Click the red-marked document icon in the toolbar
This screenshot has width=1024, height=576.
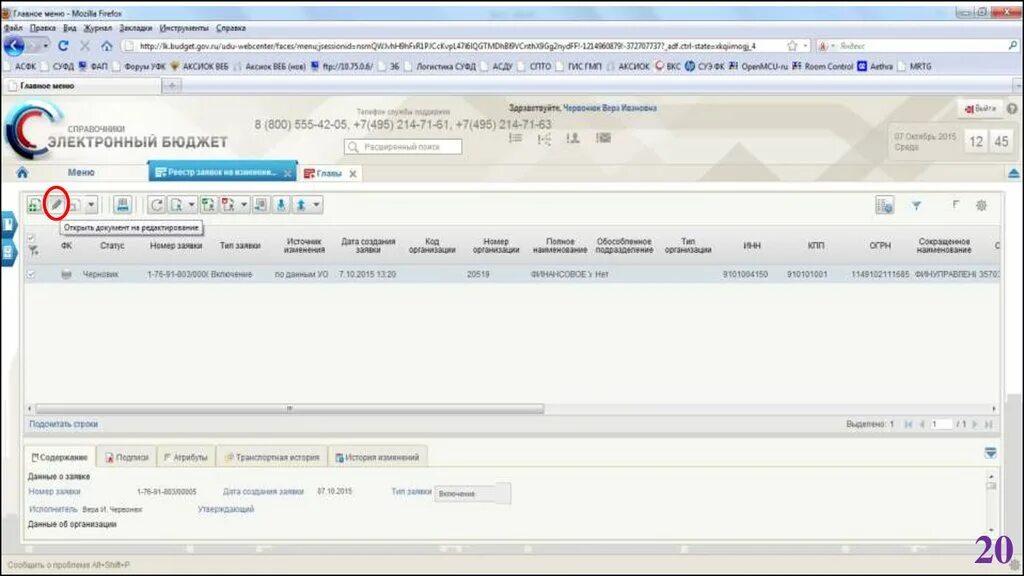tap(228, 205)
